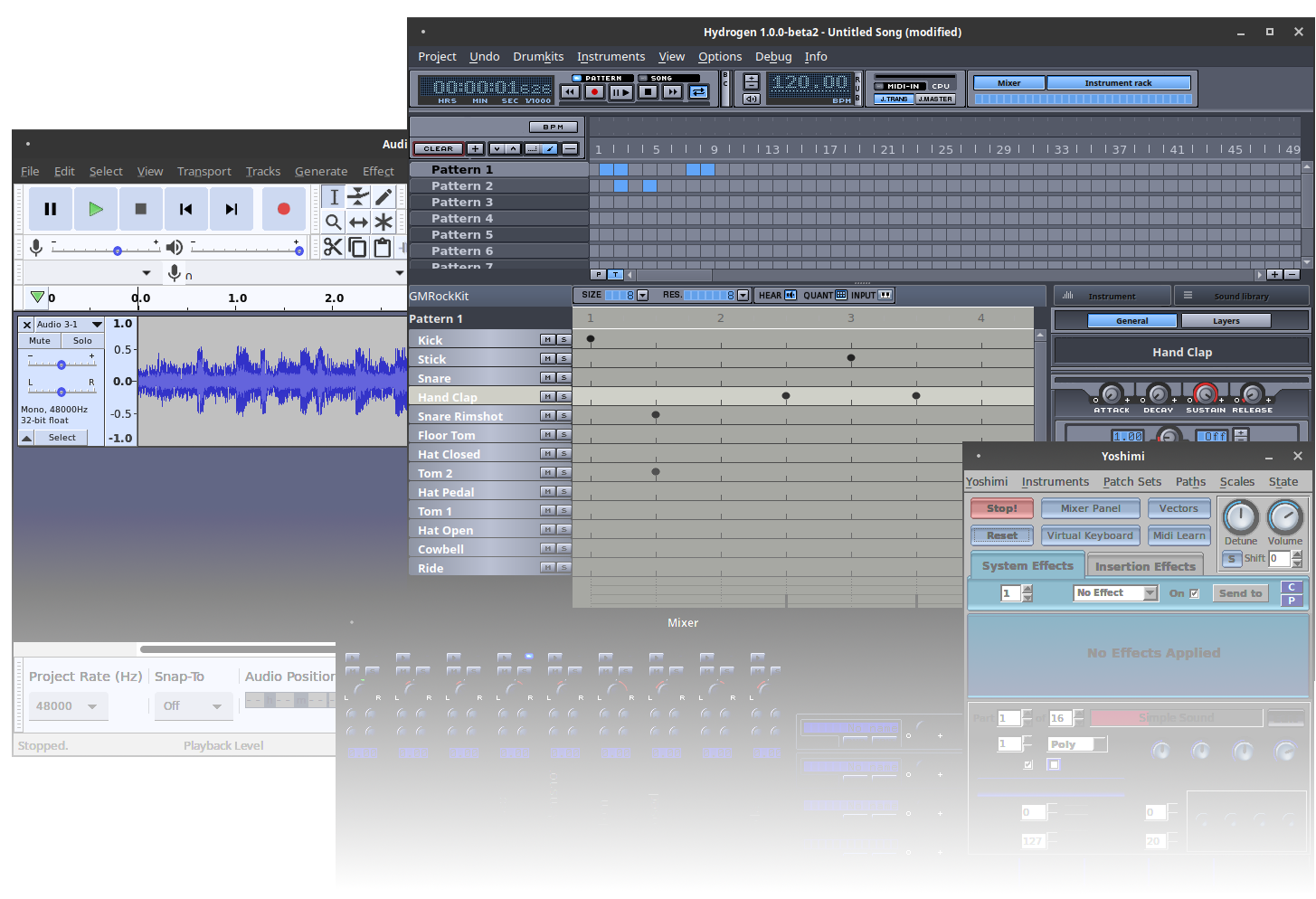This screenshot has height=899, width=1316.
Task: Switch to the Insertion Effects tab
Action: tap(1144, 566)
